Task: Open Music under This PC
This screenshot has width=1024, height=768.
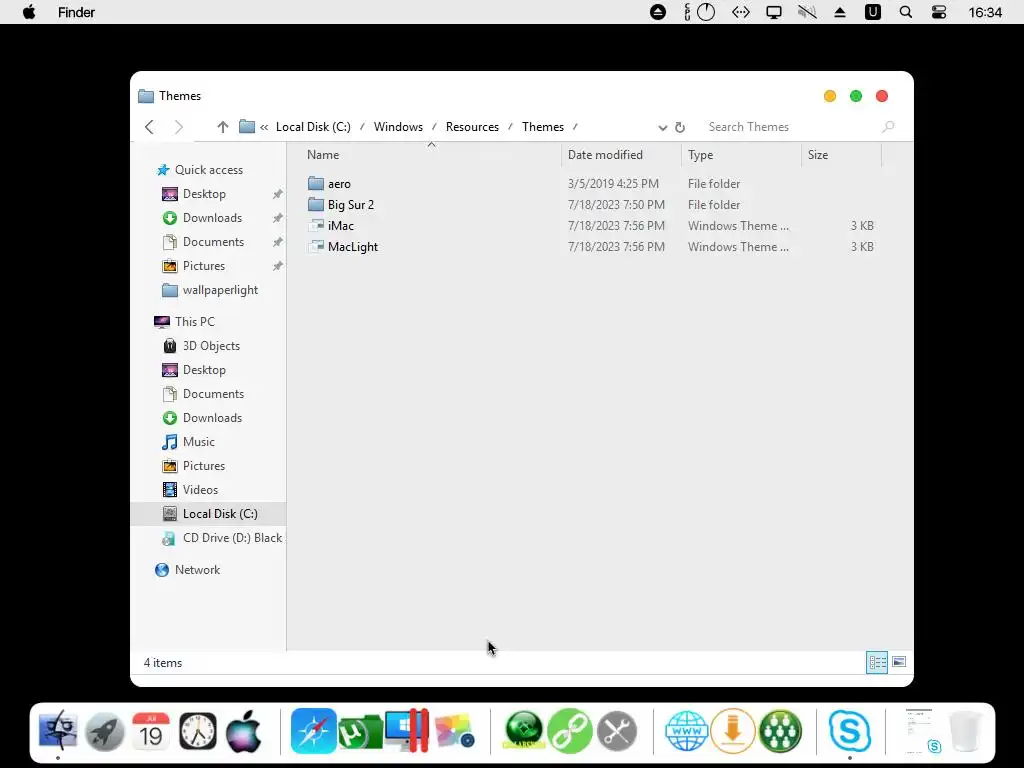Action: coord(199,441)
